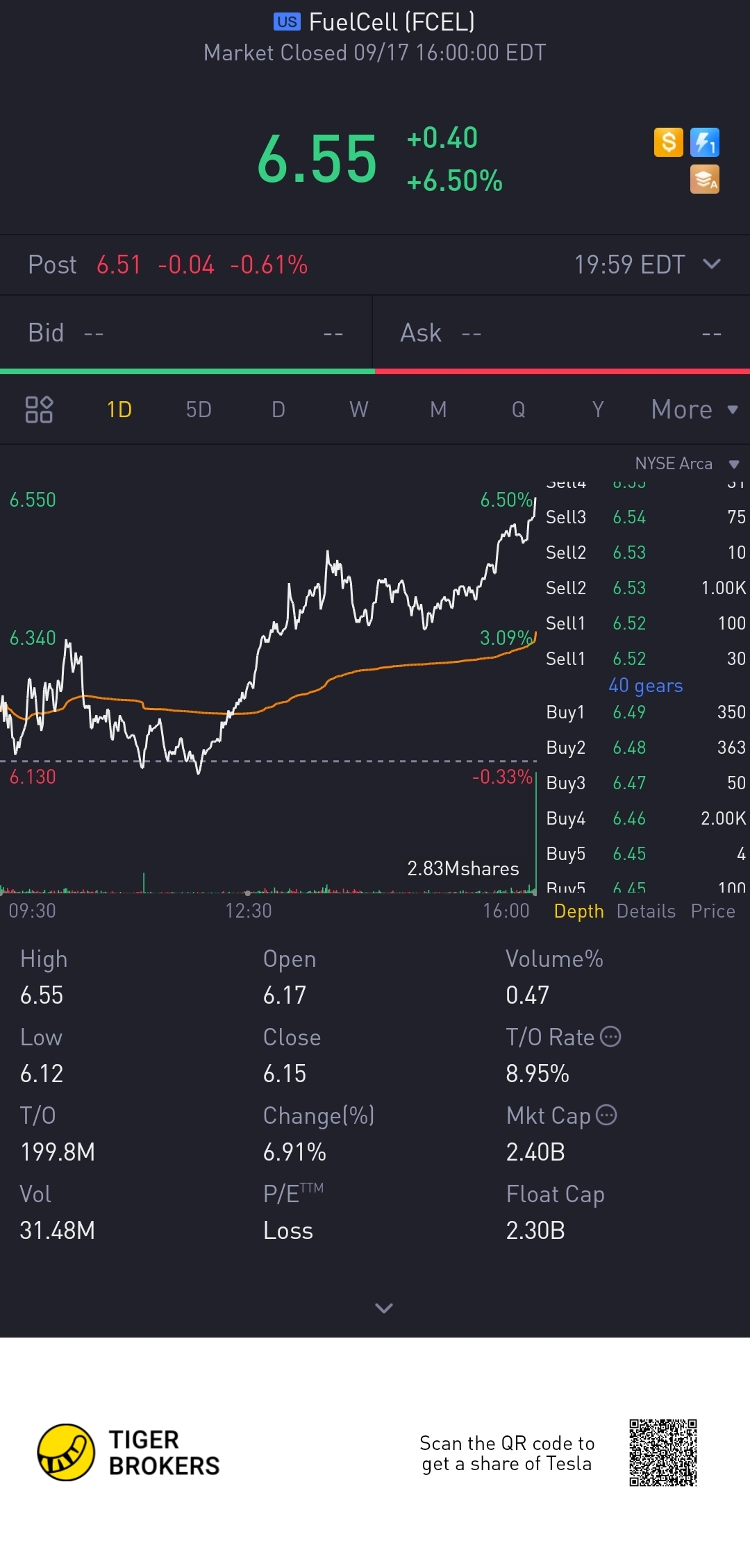Tap the Close 6.15 value
The width and height of the screenshot is (750, 1568).
click(285, 1074)
